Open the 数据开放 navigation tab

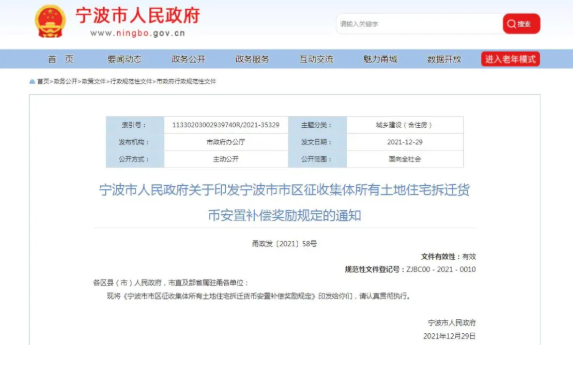[x=444, y=59]
